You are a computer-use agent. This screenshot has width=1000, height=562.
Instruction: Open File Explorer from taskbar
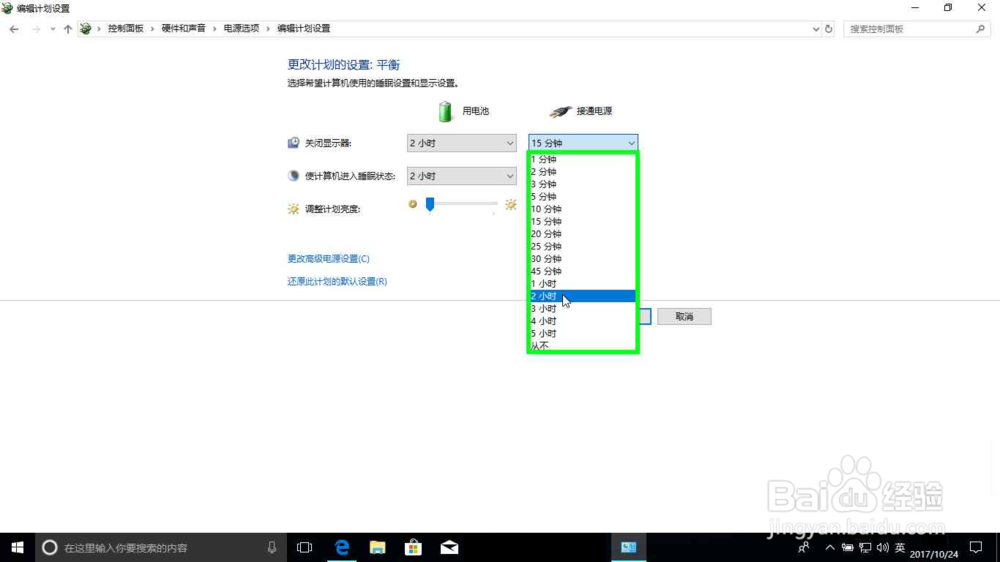[x=378, y=547]
